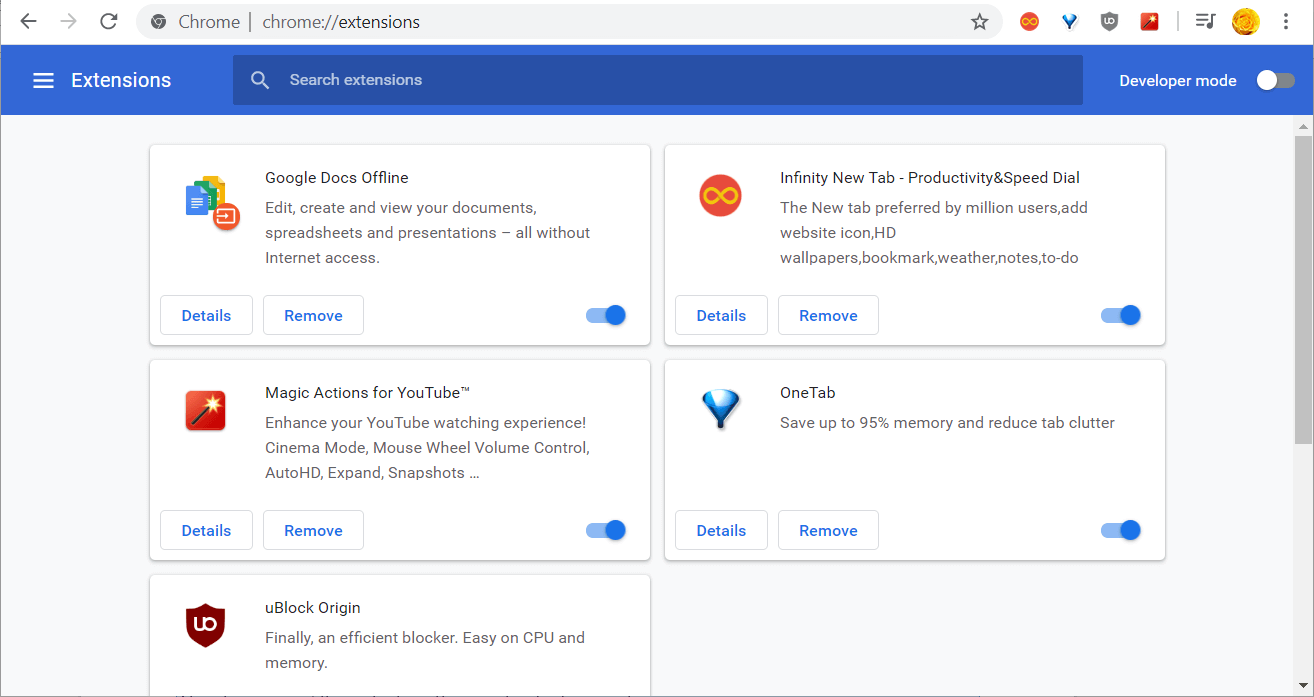Click the OneTab funnel card icon
The image size is (1314, 697).
click(720, 409)
